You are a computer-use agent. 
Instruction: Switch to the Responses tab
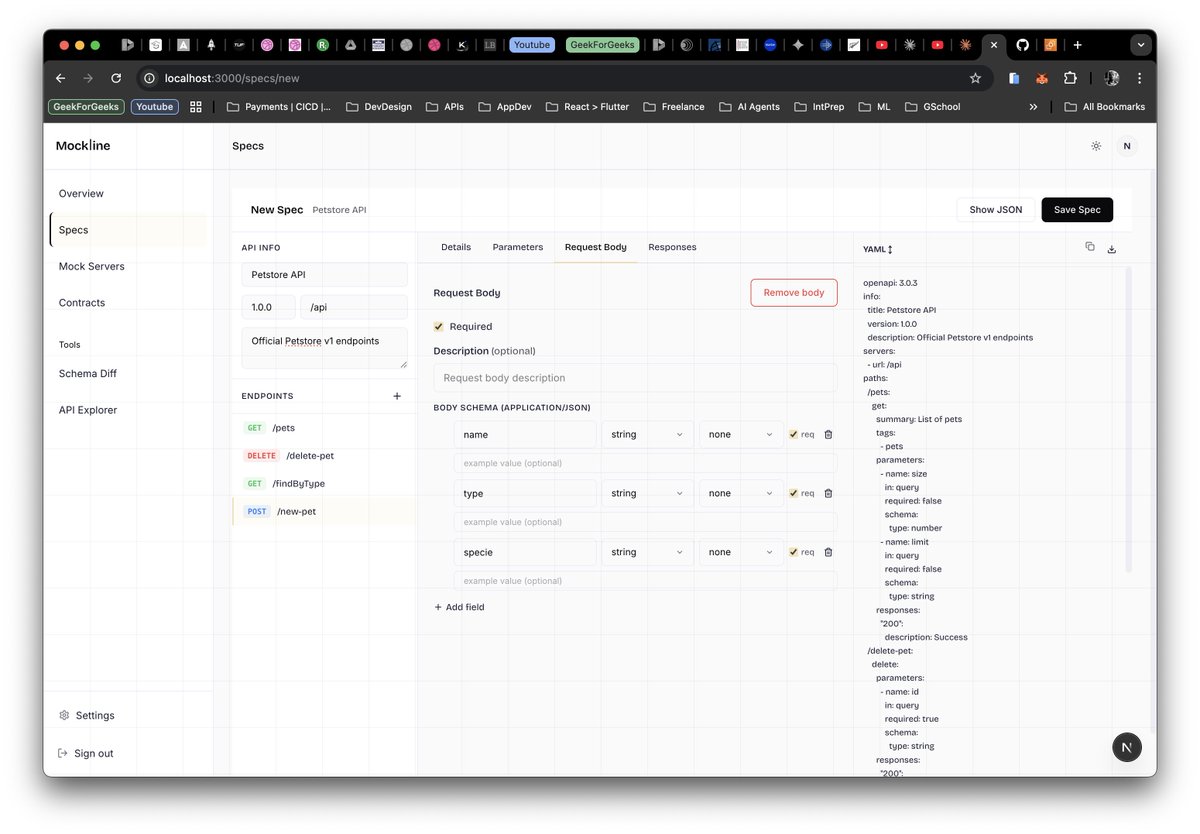pyautogui.click(x=672, y=247)
